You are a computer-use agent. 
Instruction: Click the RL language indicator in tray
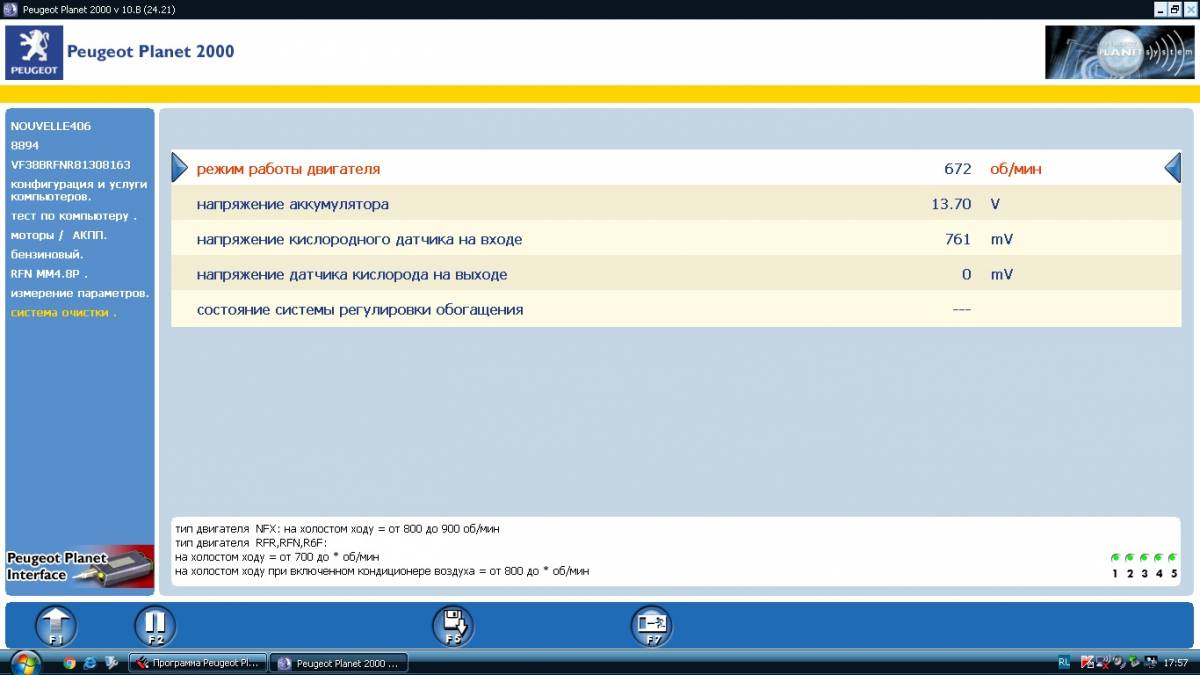tap(1064, 662)
